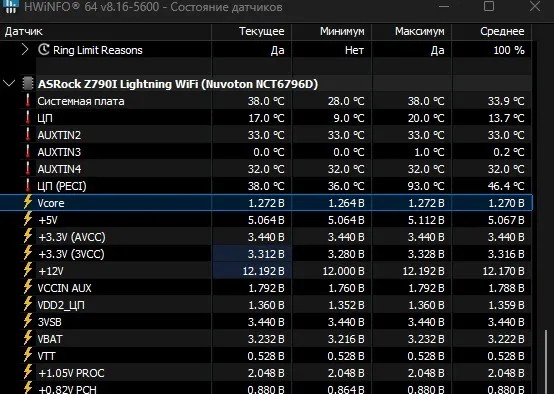Viewport: 554px width, 394px height.
Task: Click thermometer icon of AUXTIN2 row
Action: [28, 135]
